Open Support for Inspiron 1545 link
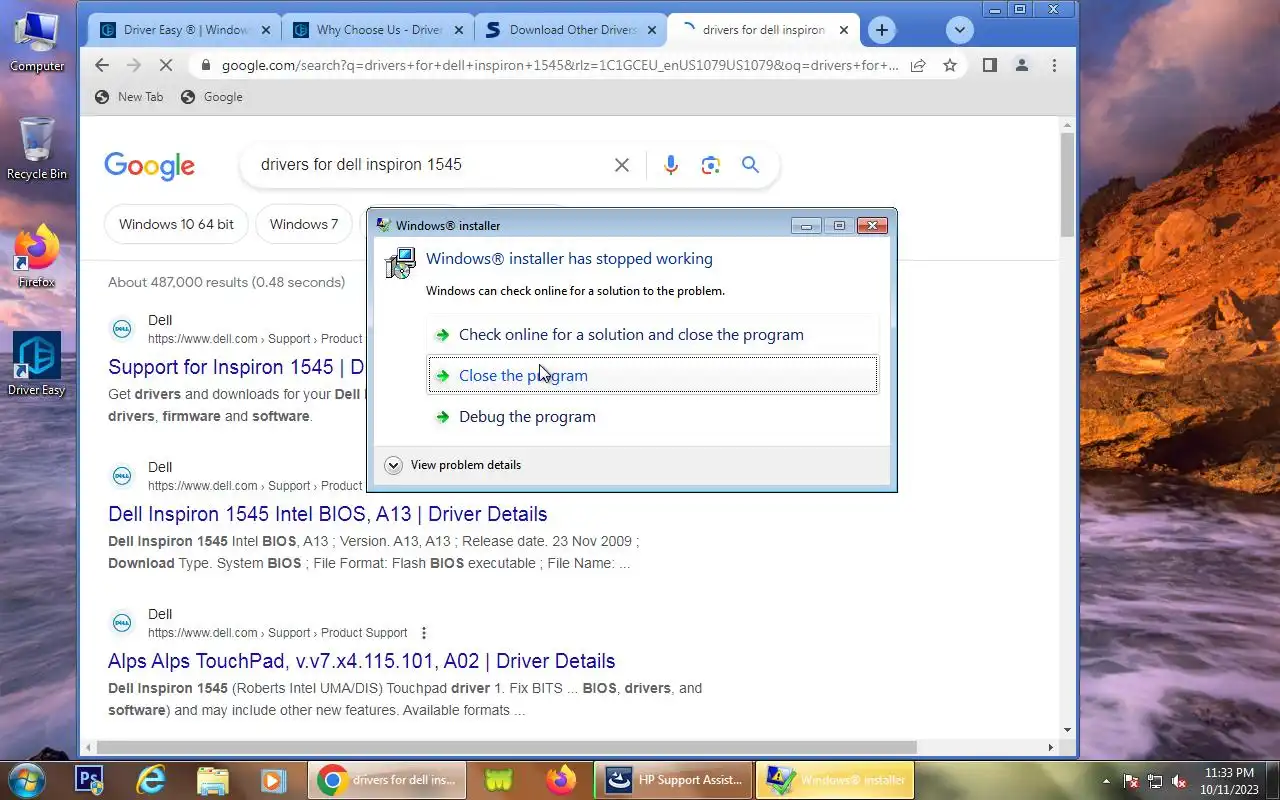Viewport: 1280px width, 800px height. pyautogui.click(x=236, y=367)
